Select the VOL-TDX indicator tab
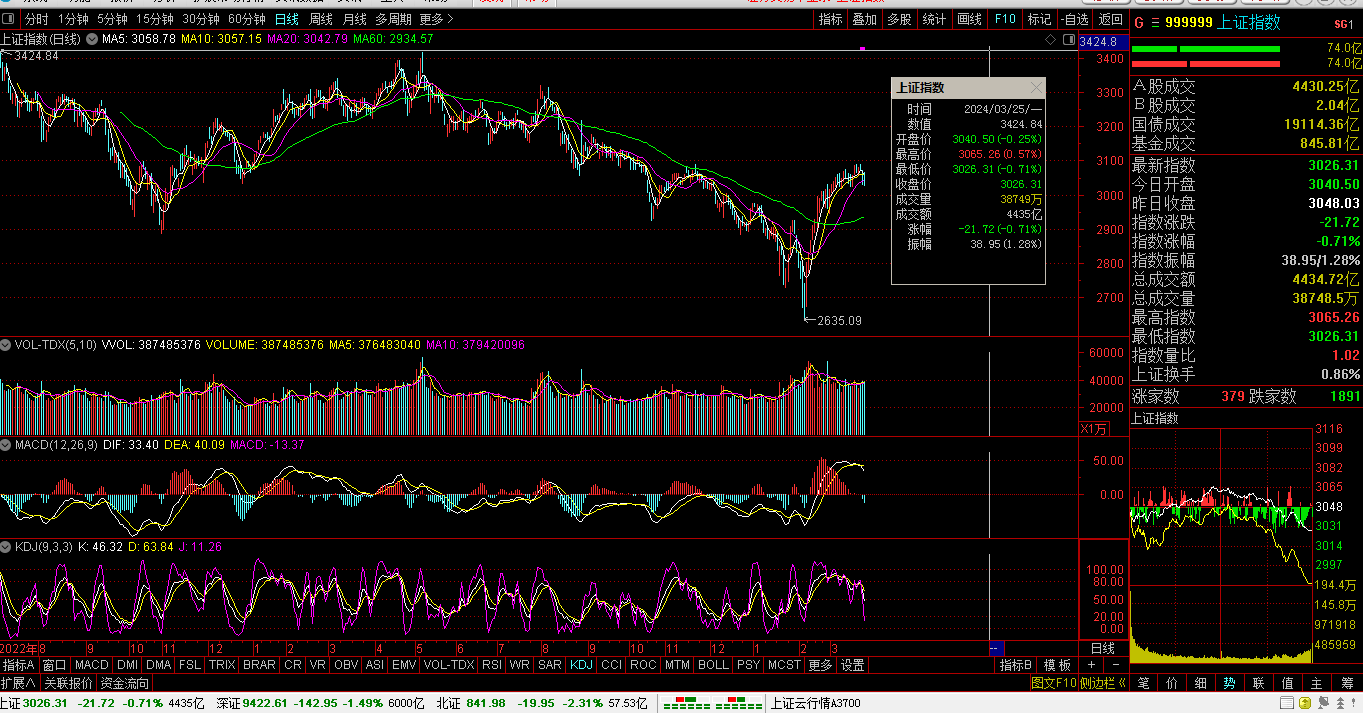The width and height of the screenshot is (1363, 713). [449, 665]
